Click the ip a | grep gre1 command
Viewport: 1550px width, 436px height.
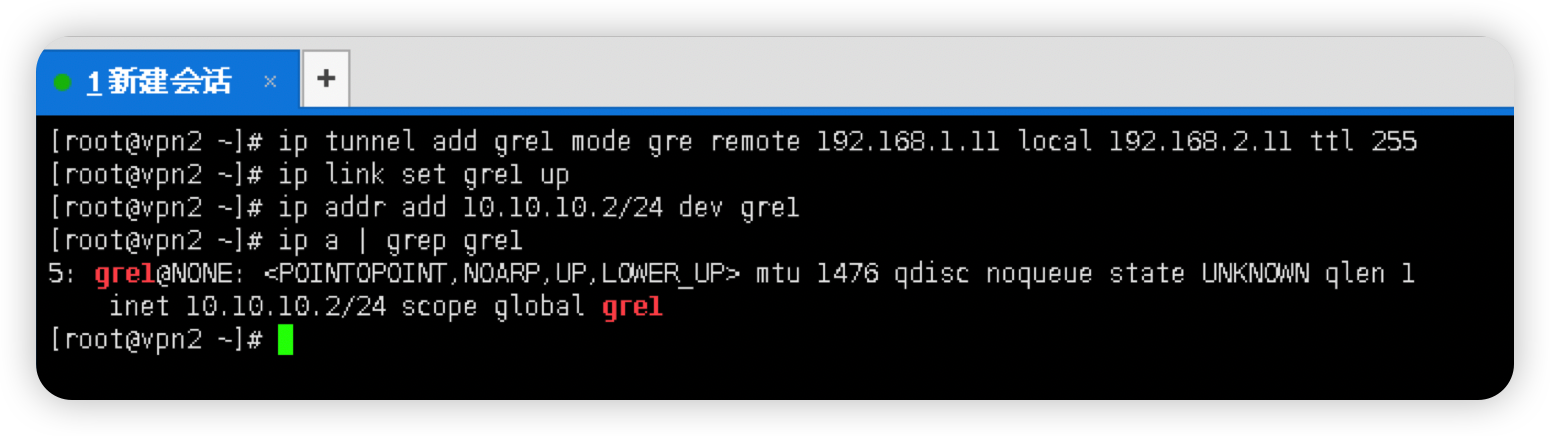point(401,241)
